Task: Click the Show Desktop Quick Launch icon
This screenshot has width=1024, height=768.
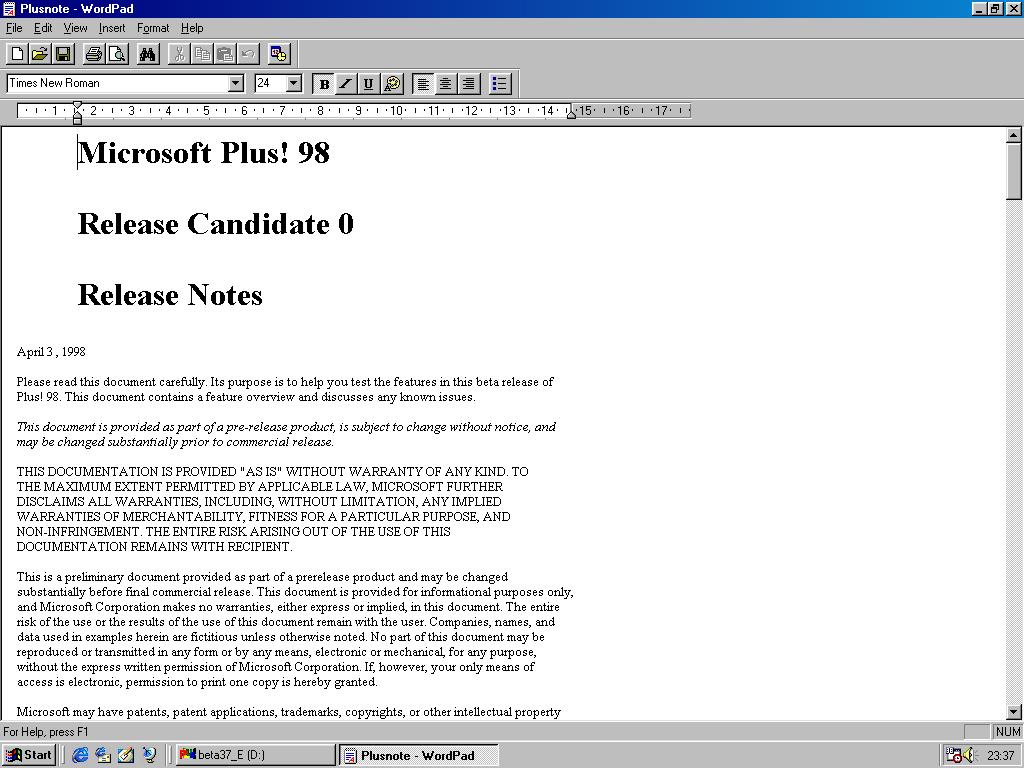Action: (126, 756)
